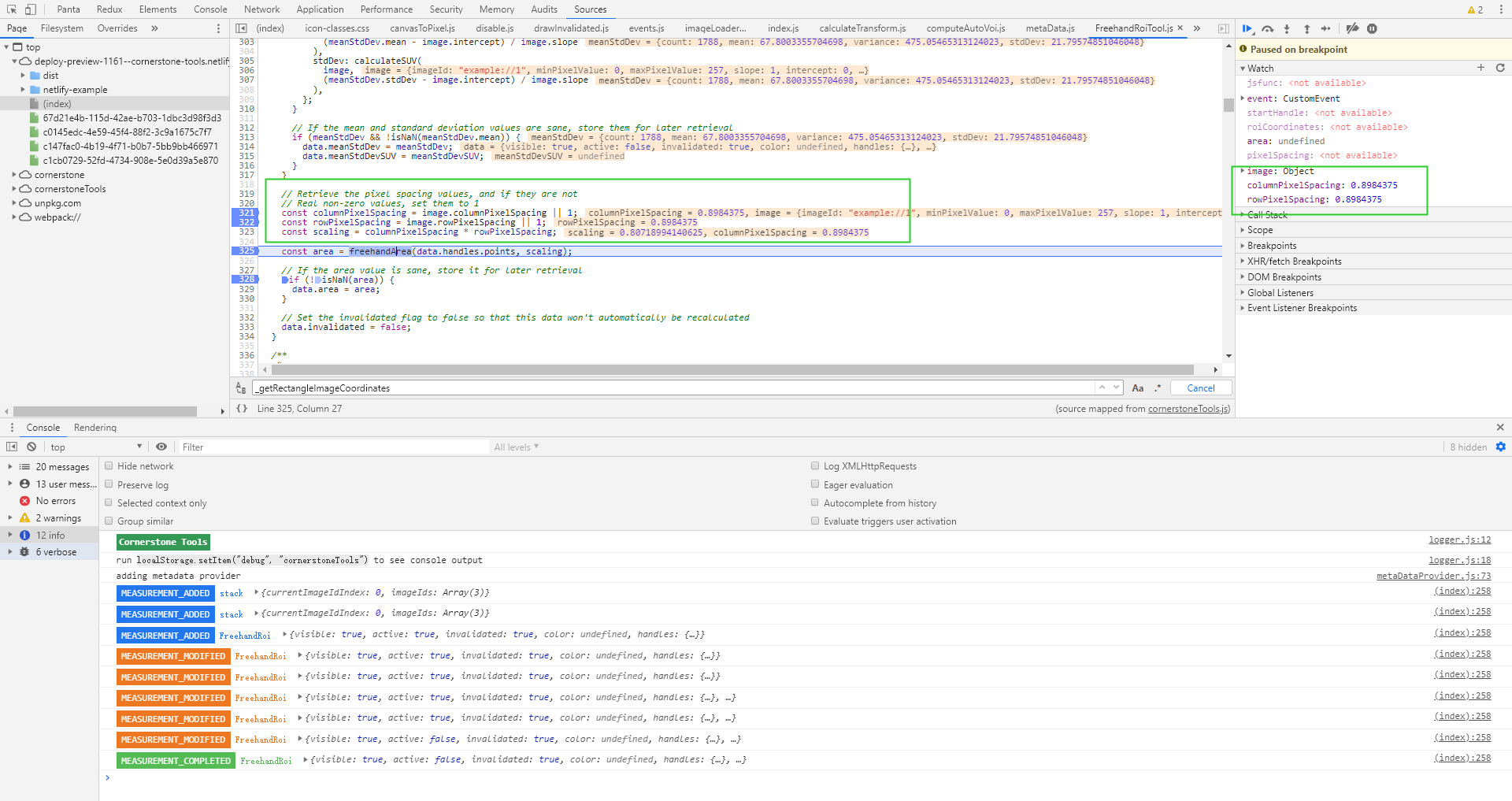Open the Network panel

tap(261, 9)
